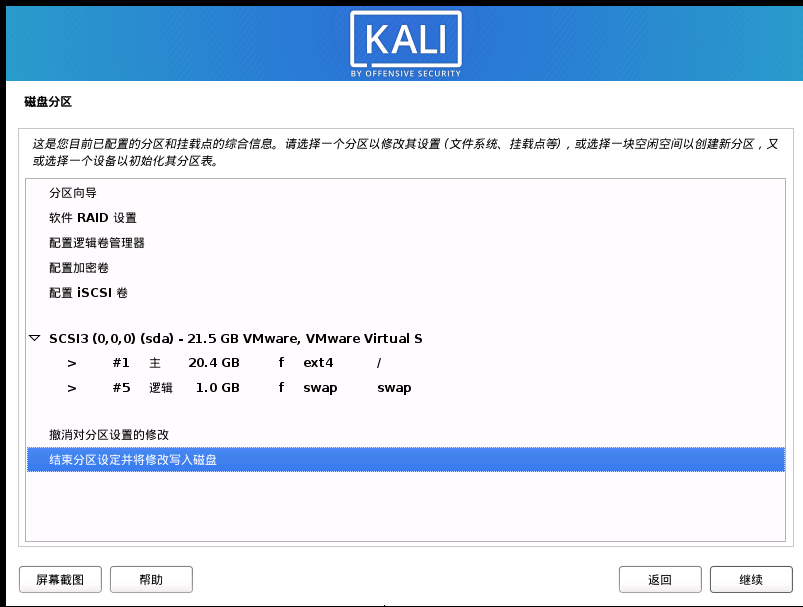Go back with the 返回 button
The image size is (803, 607).
click(x=659, y=579)
